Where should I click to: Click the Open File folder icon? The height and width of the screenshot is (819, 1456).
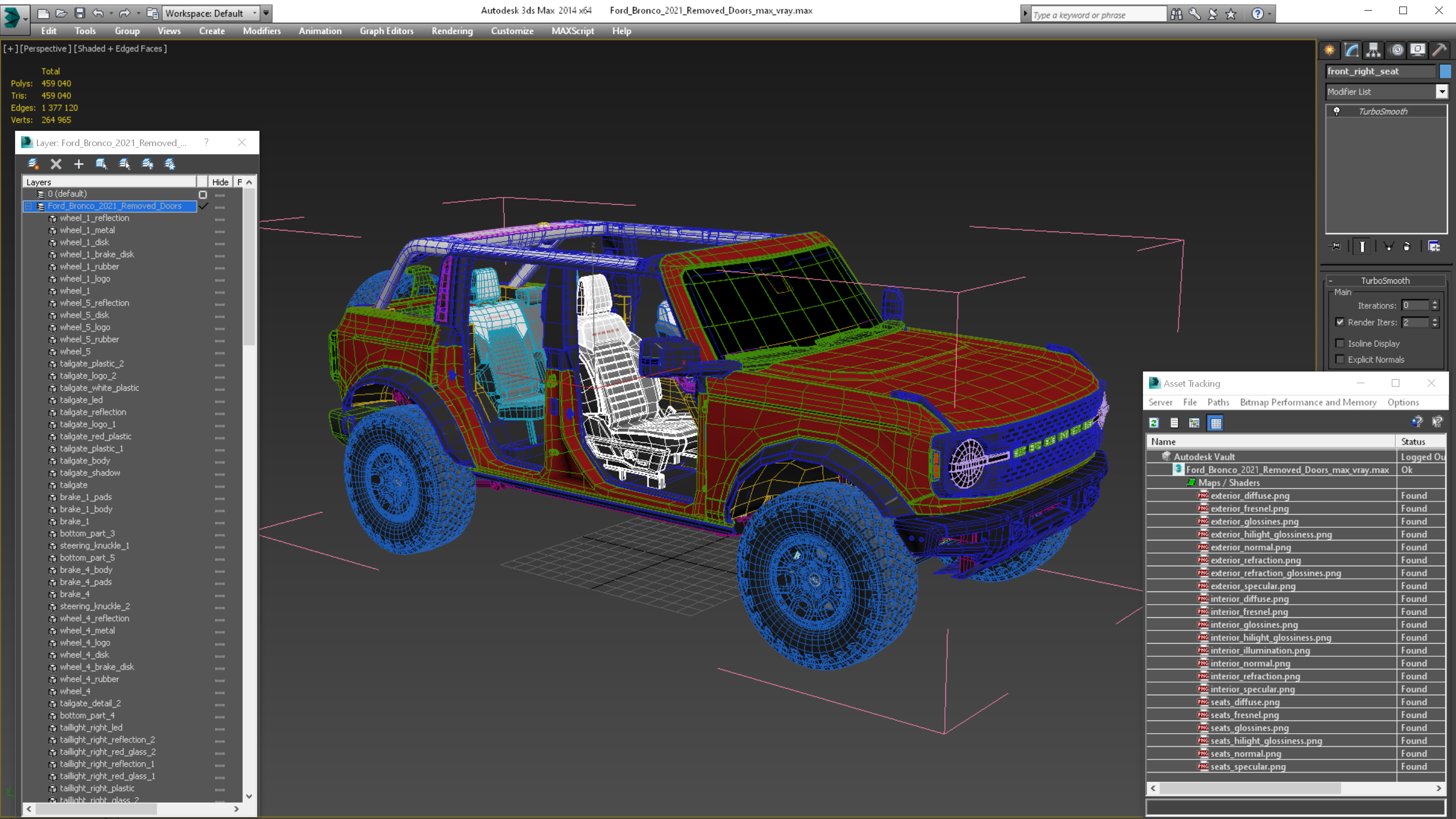coord(62,13)
